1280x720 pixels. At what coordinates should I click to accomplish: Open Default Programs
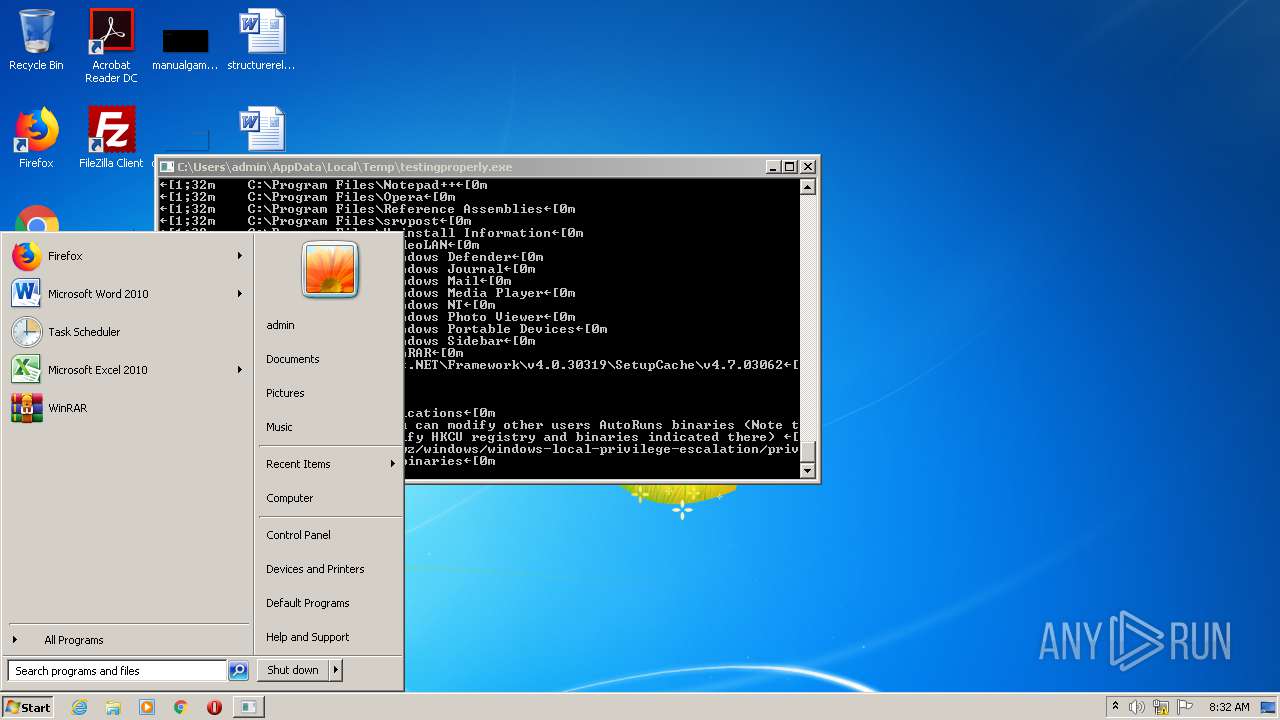click(x=308, y=603)
